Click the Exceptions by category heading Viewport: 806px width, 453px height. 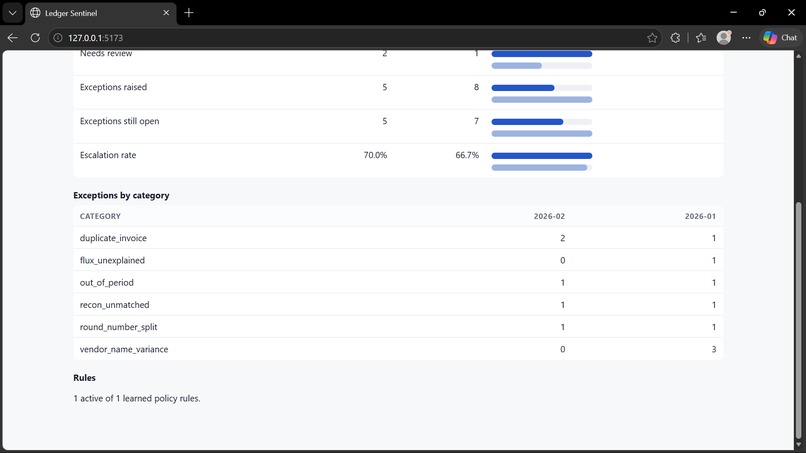point(121,195)
